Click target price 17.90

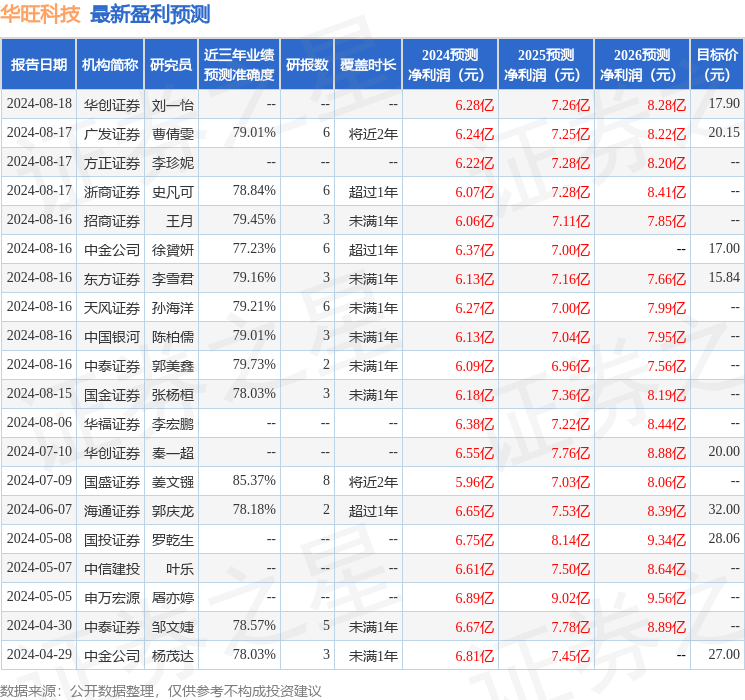[x=724, y=104]
